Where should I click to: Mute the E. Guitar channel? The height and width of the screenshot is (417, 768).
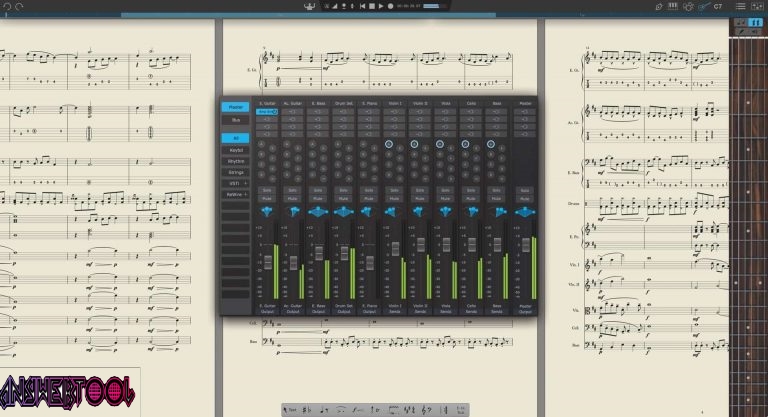267,198
